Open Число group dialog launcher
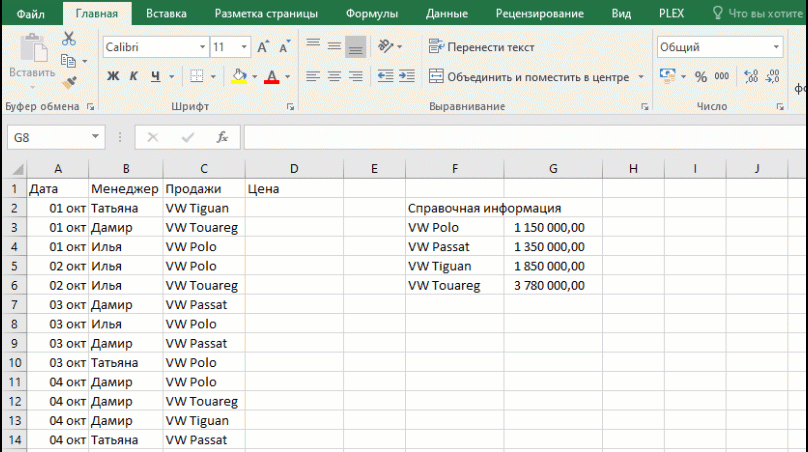 pyautogui.click(x=780, y=107)
